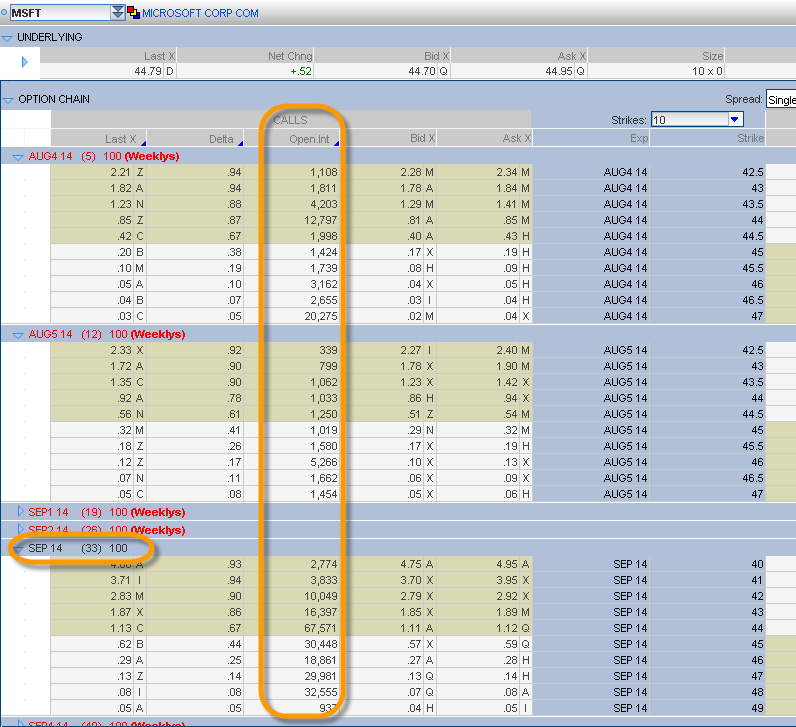The width and height of the screenshot is (796, 727).
Task: Collapse the AUG4 14 Weeklys expiration
Action: tap(18, 156)
